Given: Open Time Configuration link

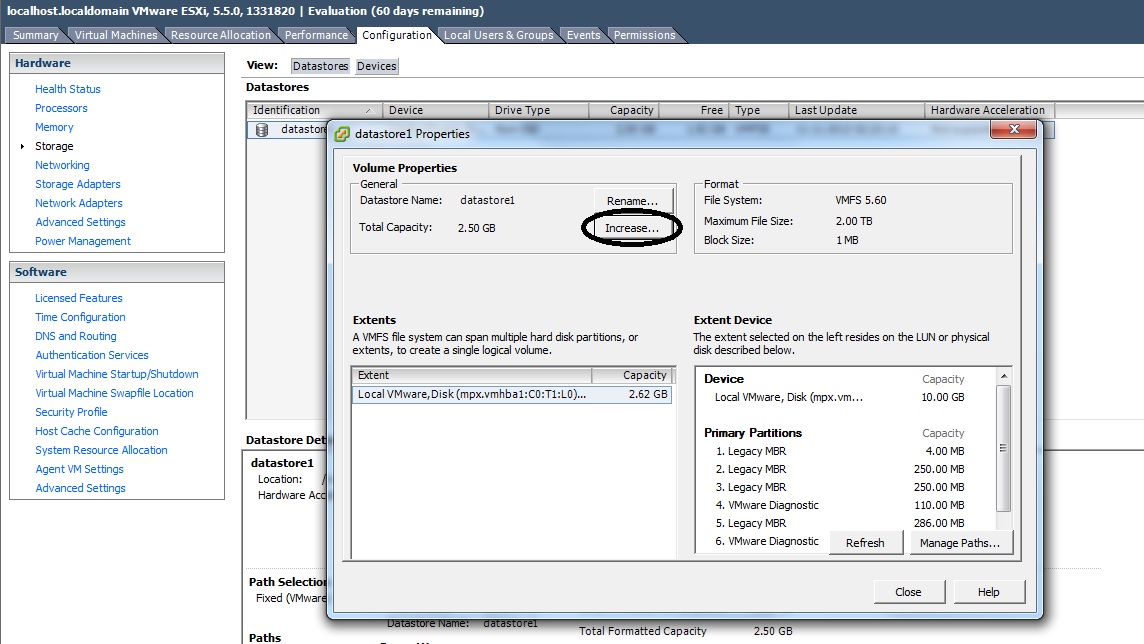Looking at the screenshot, I should coord(80,317).
